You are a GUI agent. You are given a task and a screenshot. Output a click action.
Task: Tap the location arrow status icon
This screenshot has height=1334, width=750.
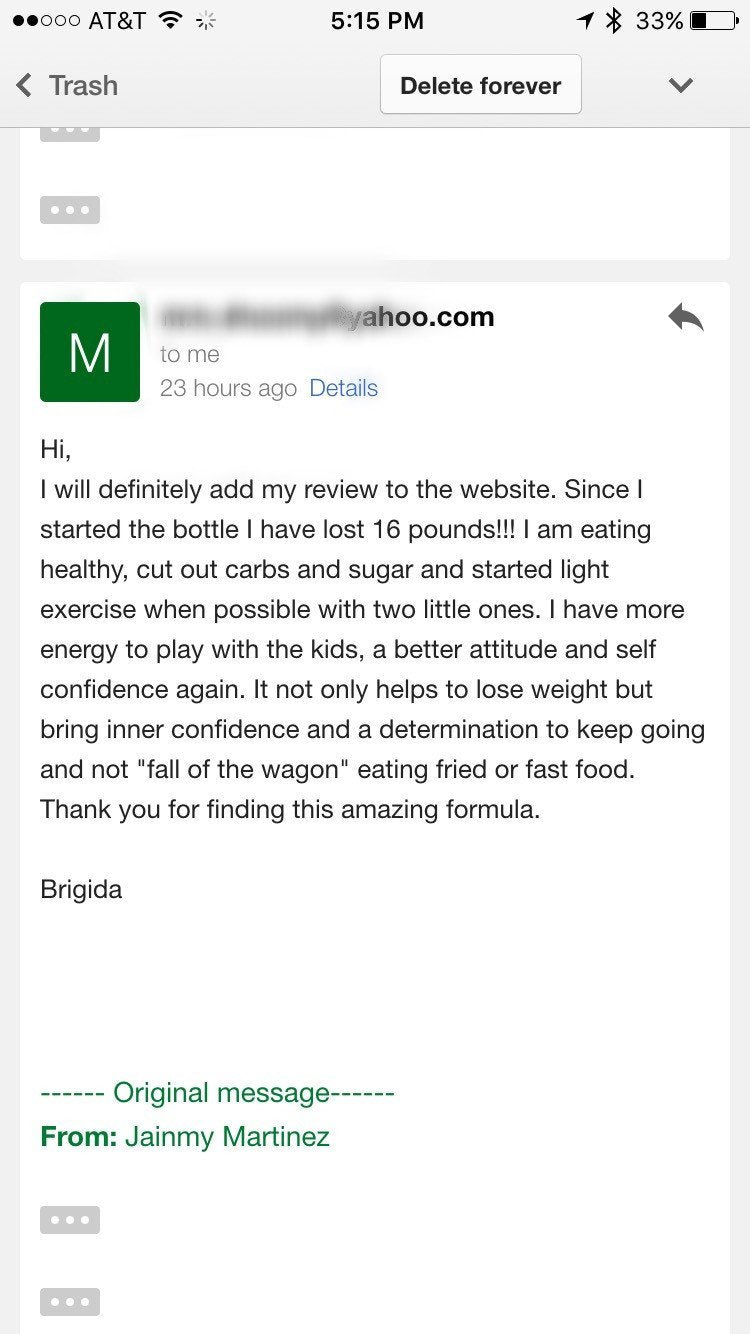pyautogui.click(x=586, y=20)
